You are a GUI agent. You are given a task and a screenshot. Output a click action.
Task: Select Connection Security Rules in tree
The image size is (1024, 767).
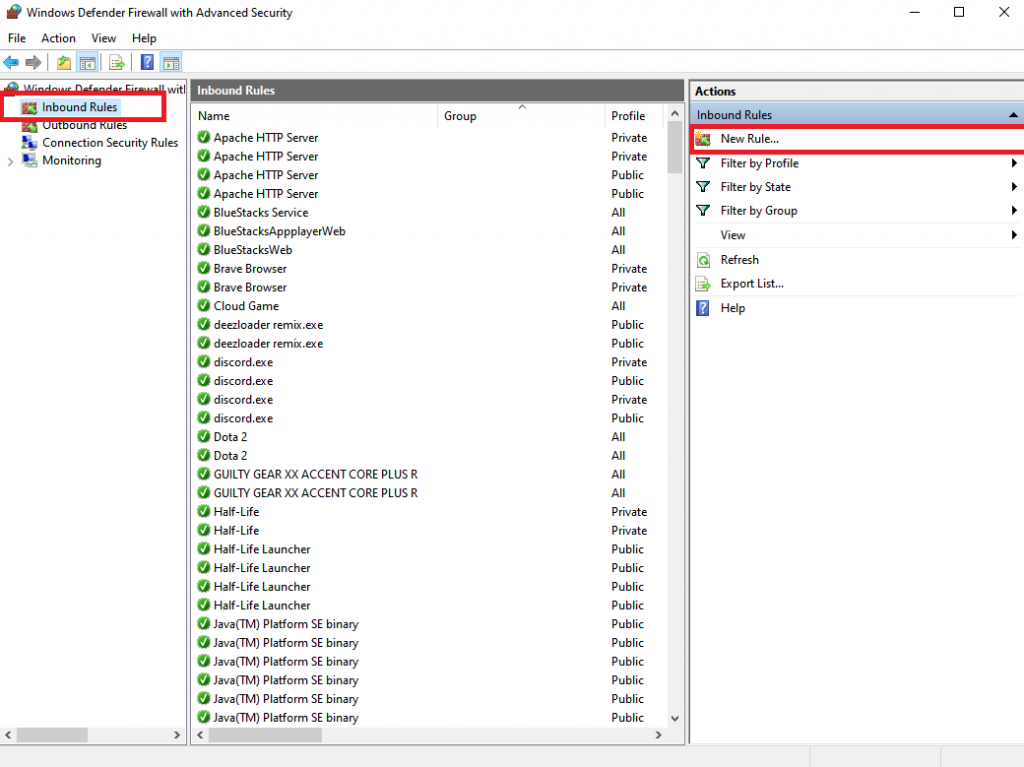110,142
